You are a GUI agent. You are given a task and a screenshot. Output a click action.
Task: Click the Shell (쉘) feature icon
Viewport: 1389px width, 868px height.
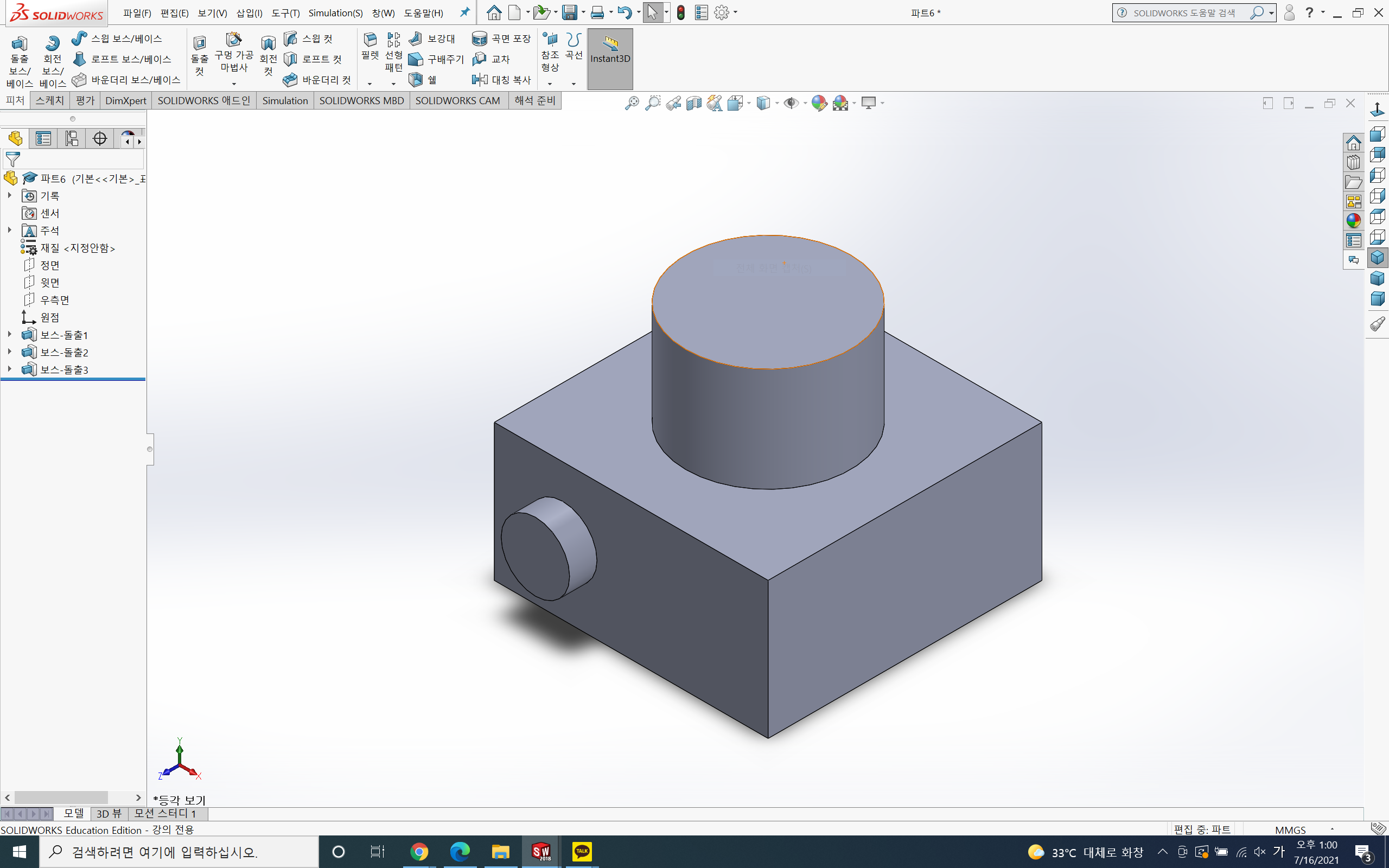[416, 80]
